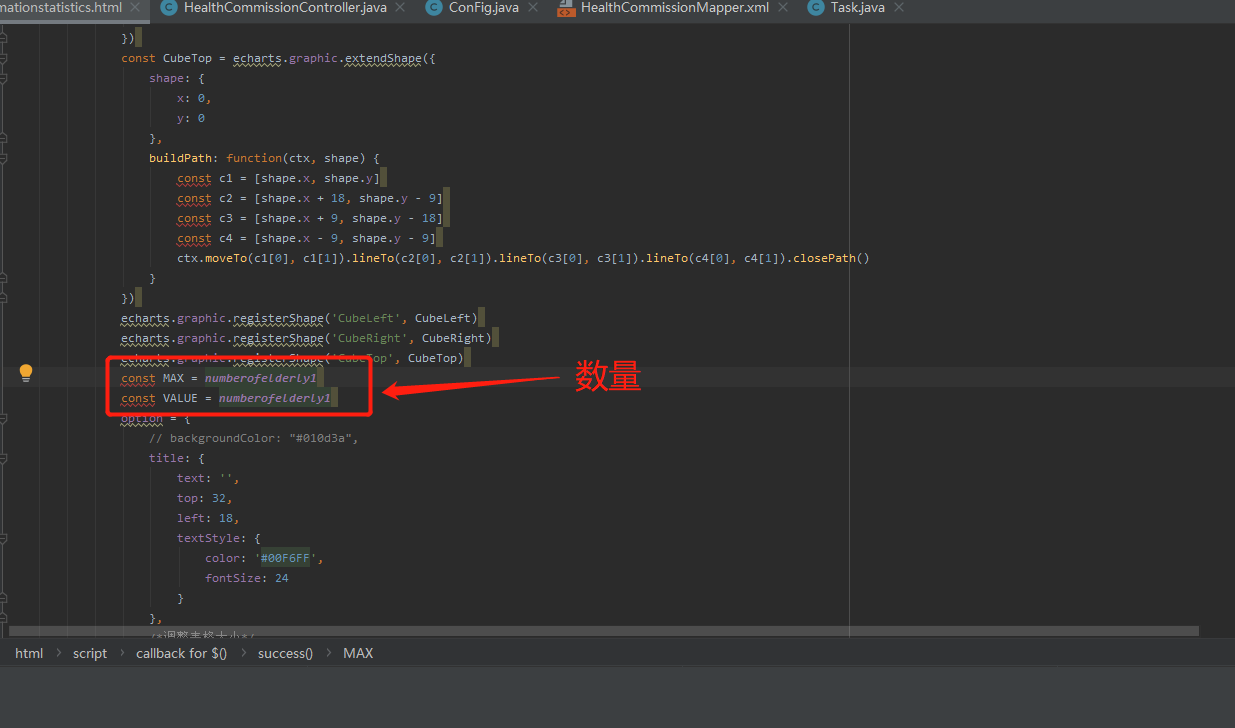Select the script breadcrumb
1235x728 pixels.
pos(90,653)
